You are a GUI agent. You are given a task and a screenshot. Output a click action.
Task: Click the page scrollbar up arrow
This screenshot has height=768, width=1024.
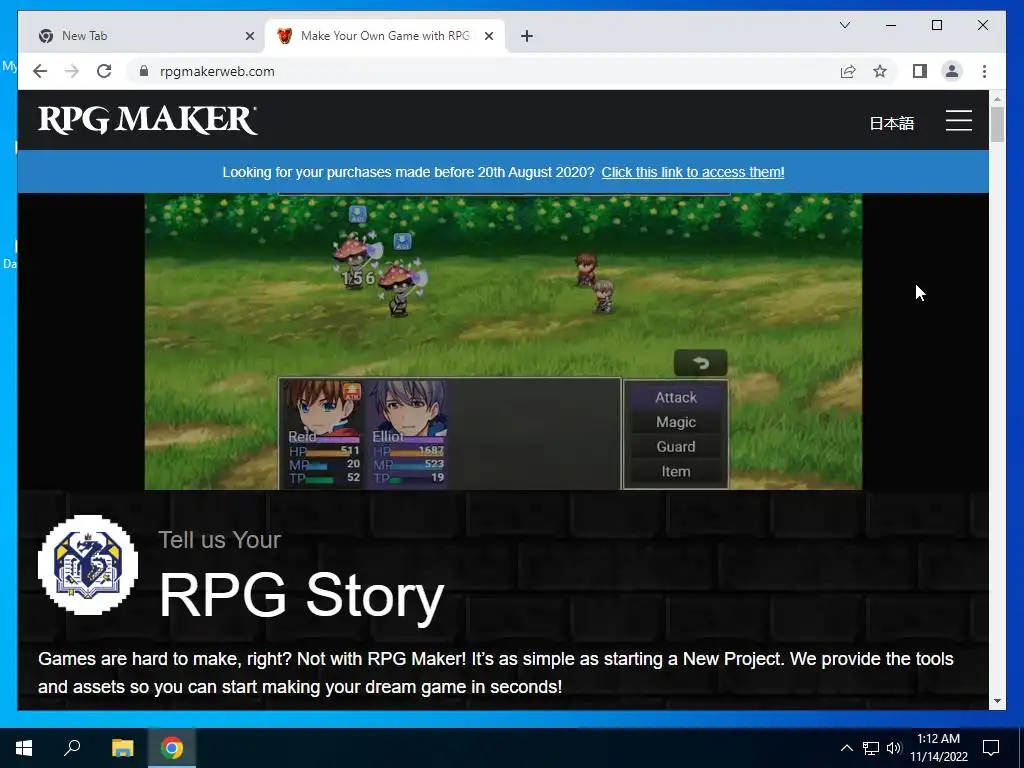point(997,99)
